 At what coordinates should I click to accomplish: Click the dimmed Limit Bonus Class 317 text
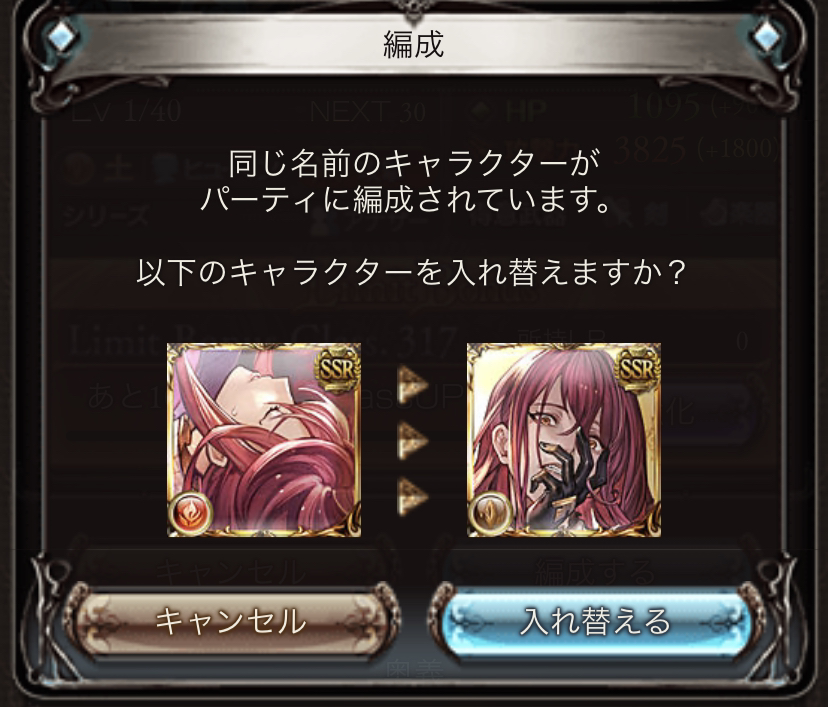click(262, 341)
